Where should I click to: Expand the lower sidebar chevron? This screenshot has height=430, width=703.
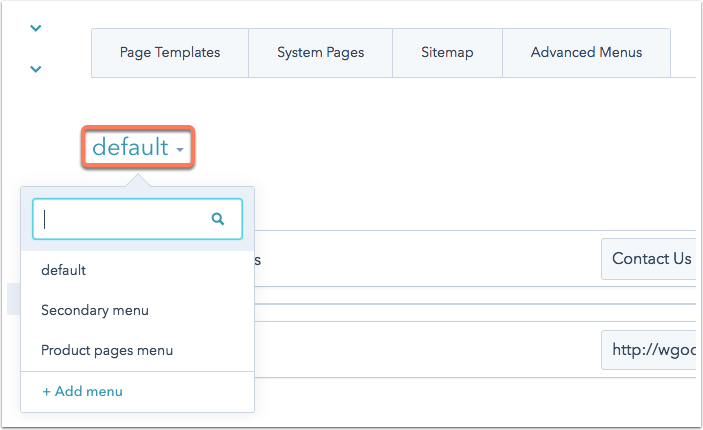coord(35,69)
